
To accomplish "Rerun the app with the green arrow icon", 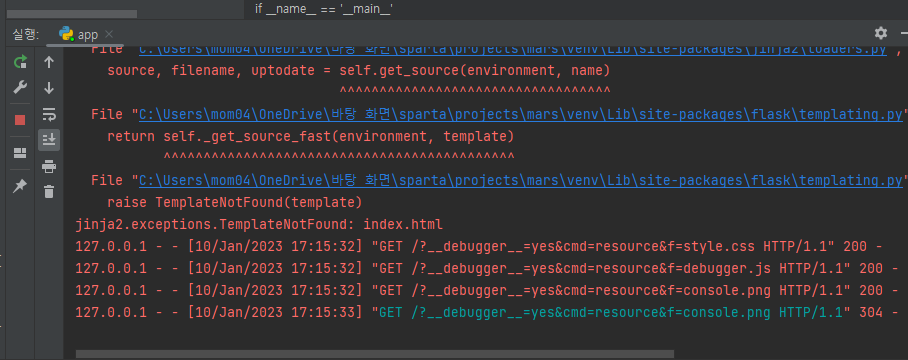I will 20,62.
